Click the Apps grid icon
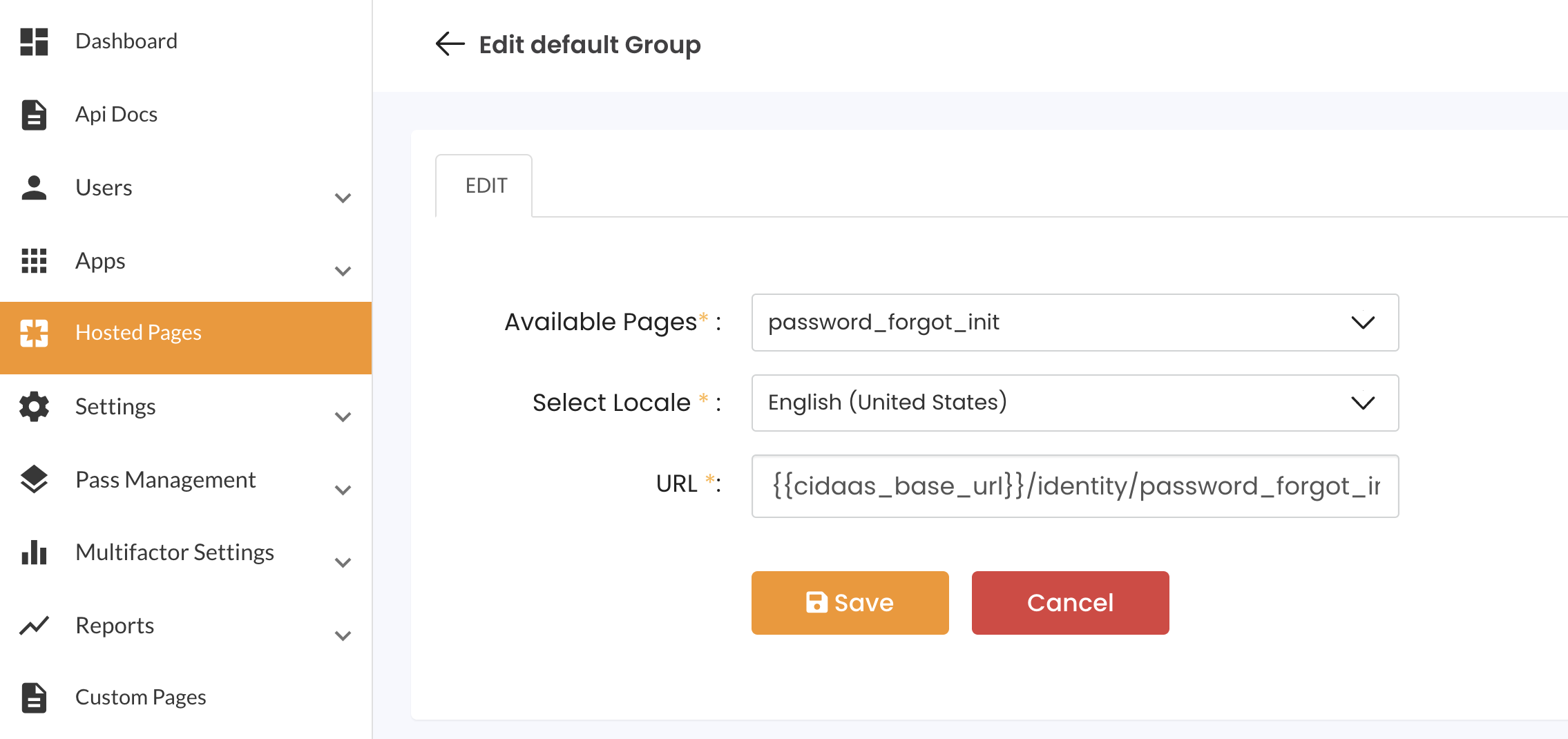The width and height of the screenshot is (1568, 739). coord(34,261)
